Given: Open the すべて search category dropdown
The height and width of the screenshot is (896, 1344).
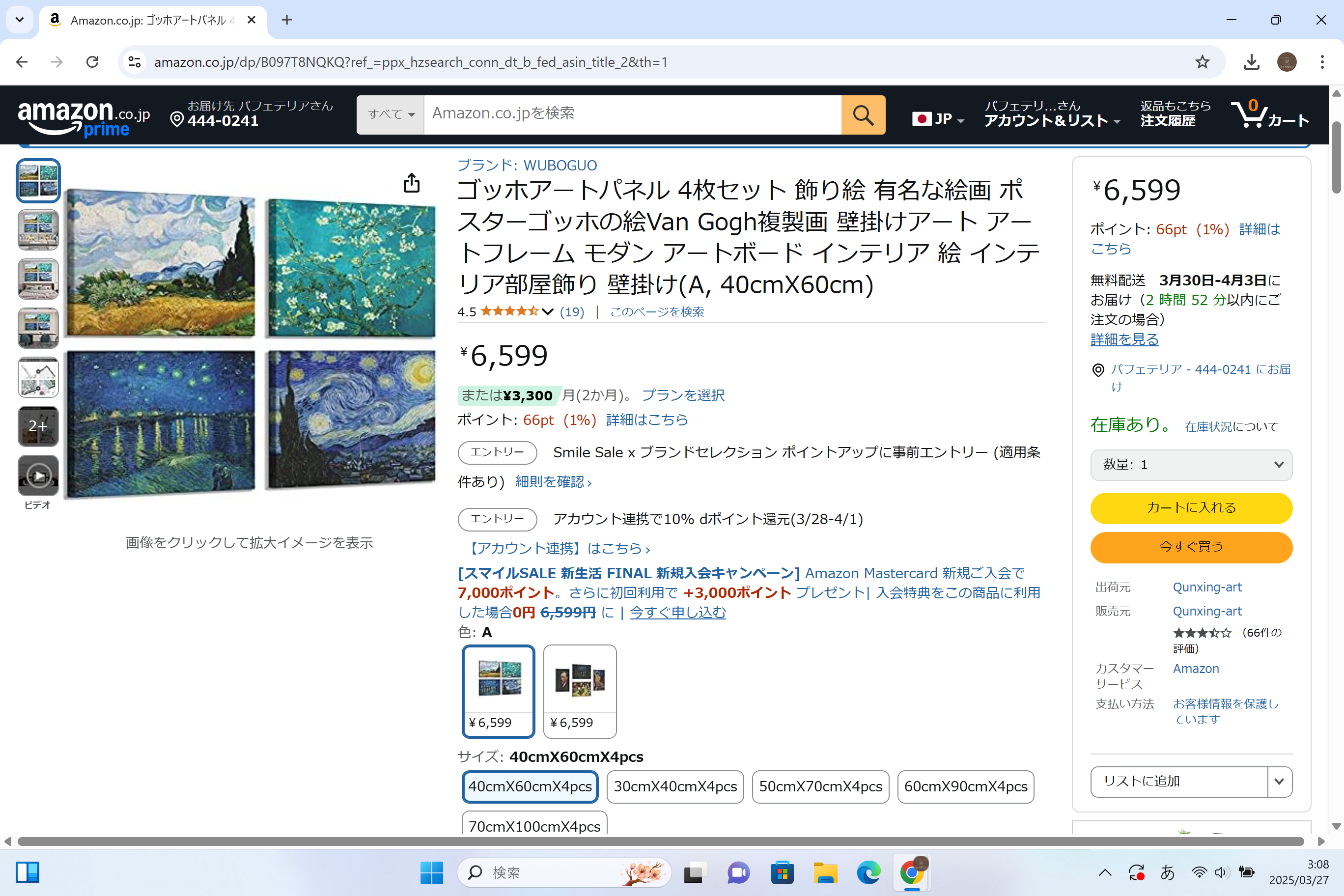Looking at the screenshot, I should click(391, 115).
